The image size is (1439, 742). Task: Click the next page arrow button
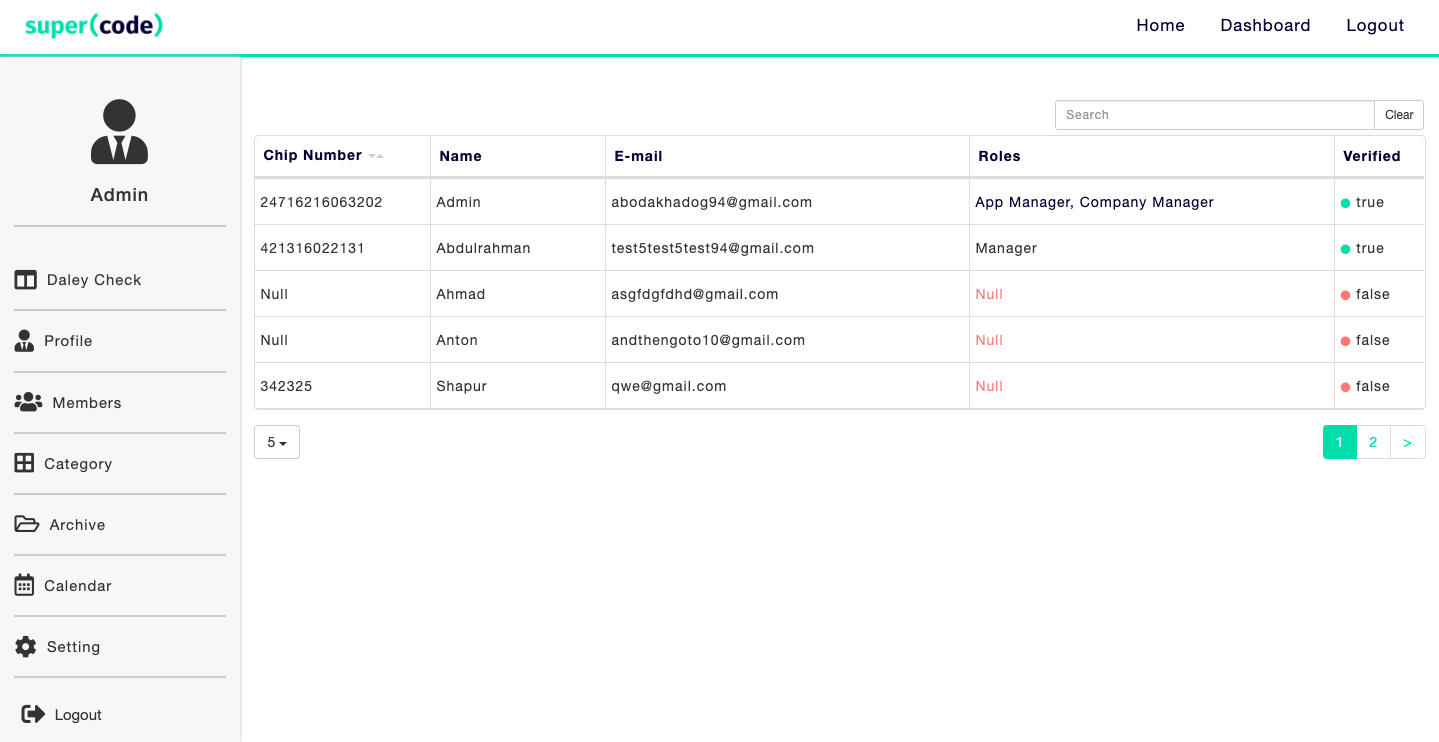tap(1407, 442)
